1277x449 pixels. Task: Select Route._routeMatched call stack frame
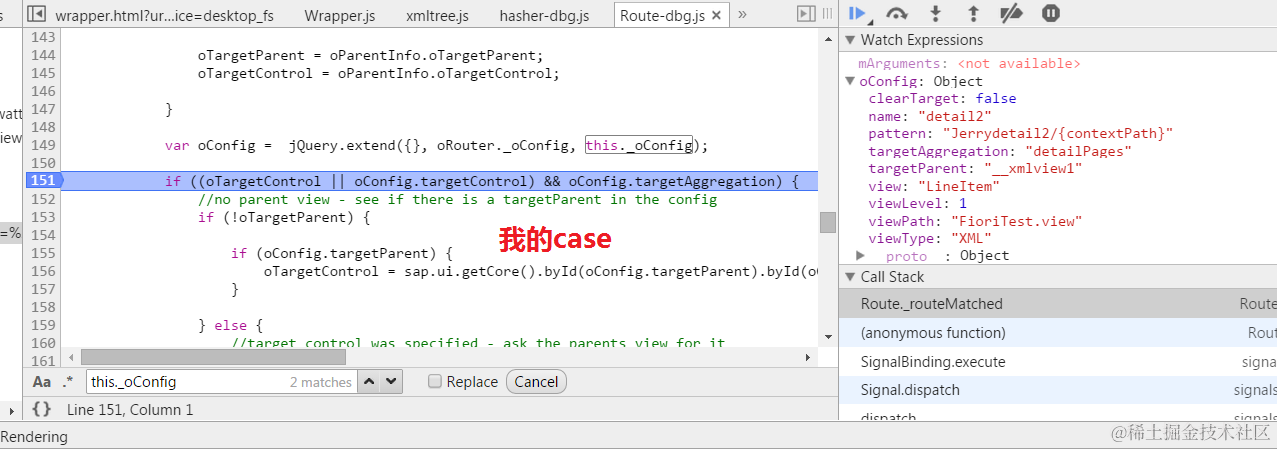point(1058,304)
